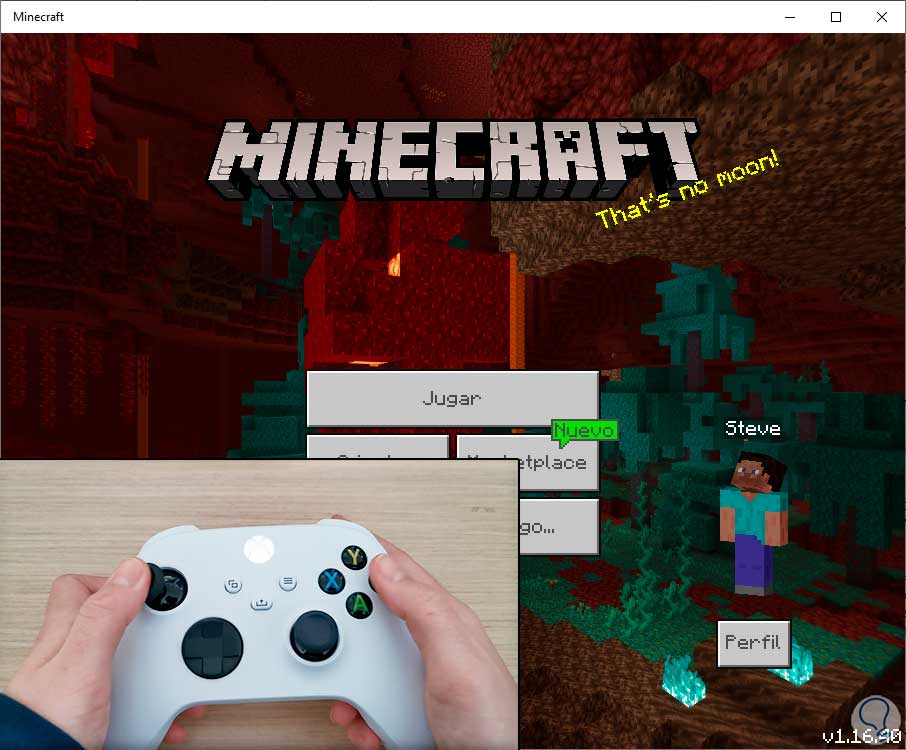Viewport: 906px width, 750px height.
Task: Click the green Nuevo tag
Action: (584, 431)
